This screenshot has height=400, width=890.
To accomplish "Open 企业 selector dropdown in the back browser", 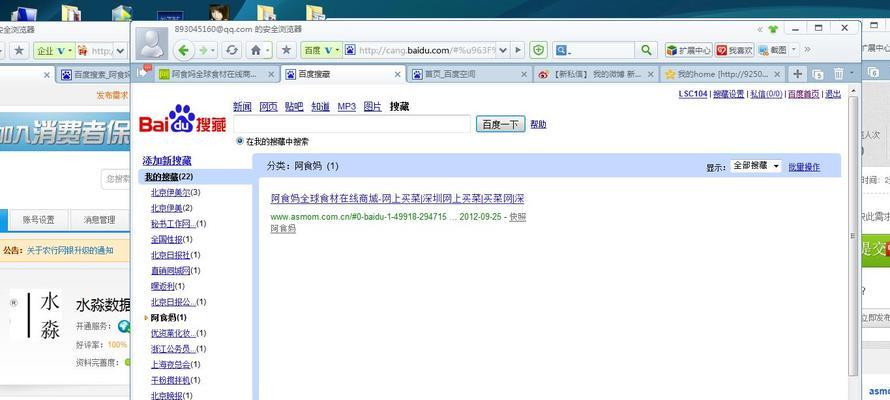I will (x=54, y=50).
